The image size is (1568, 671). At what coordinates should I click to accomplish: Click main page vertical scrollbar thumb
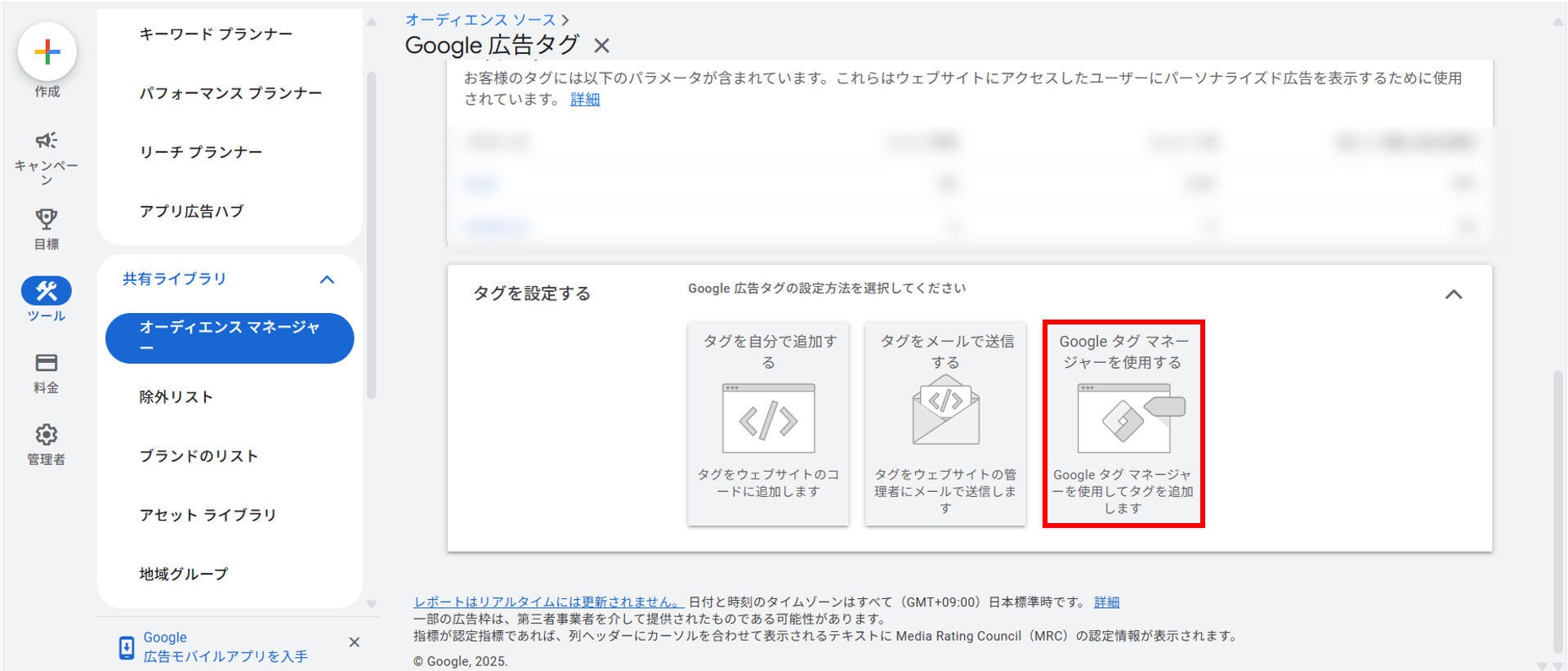click(1558, 512)
